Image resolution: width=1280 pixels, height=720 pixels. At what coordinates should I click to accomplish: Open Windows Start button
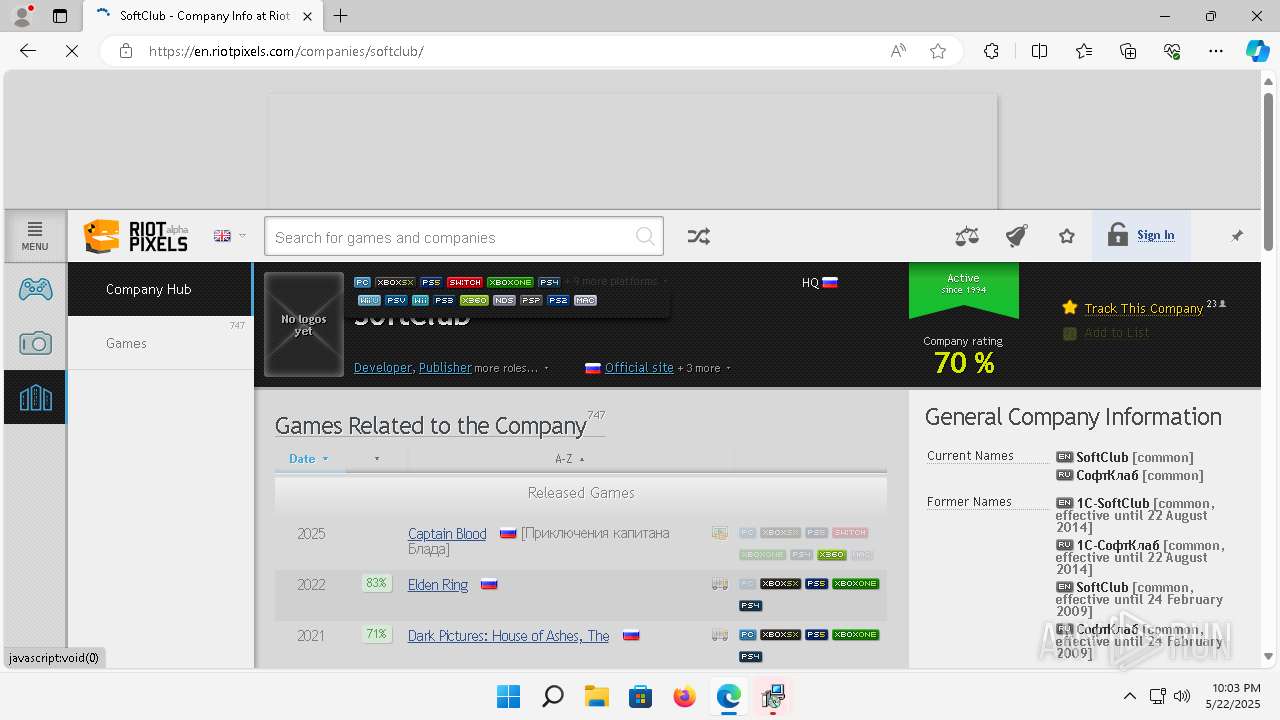pos(508,696)
